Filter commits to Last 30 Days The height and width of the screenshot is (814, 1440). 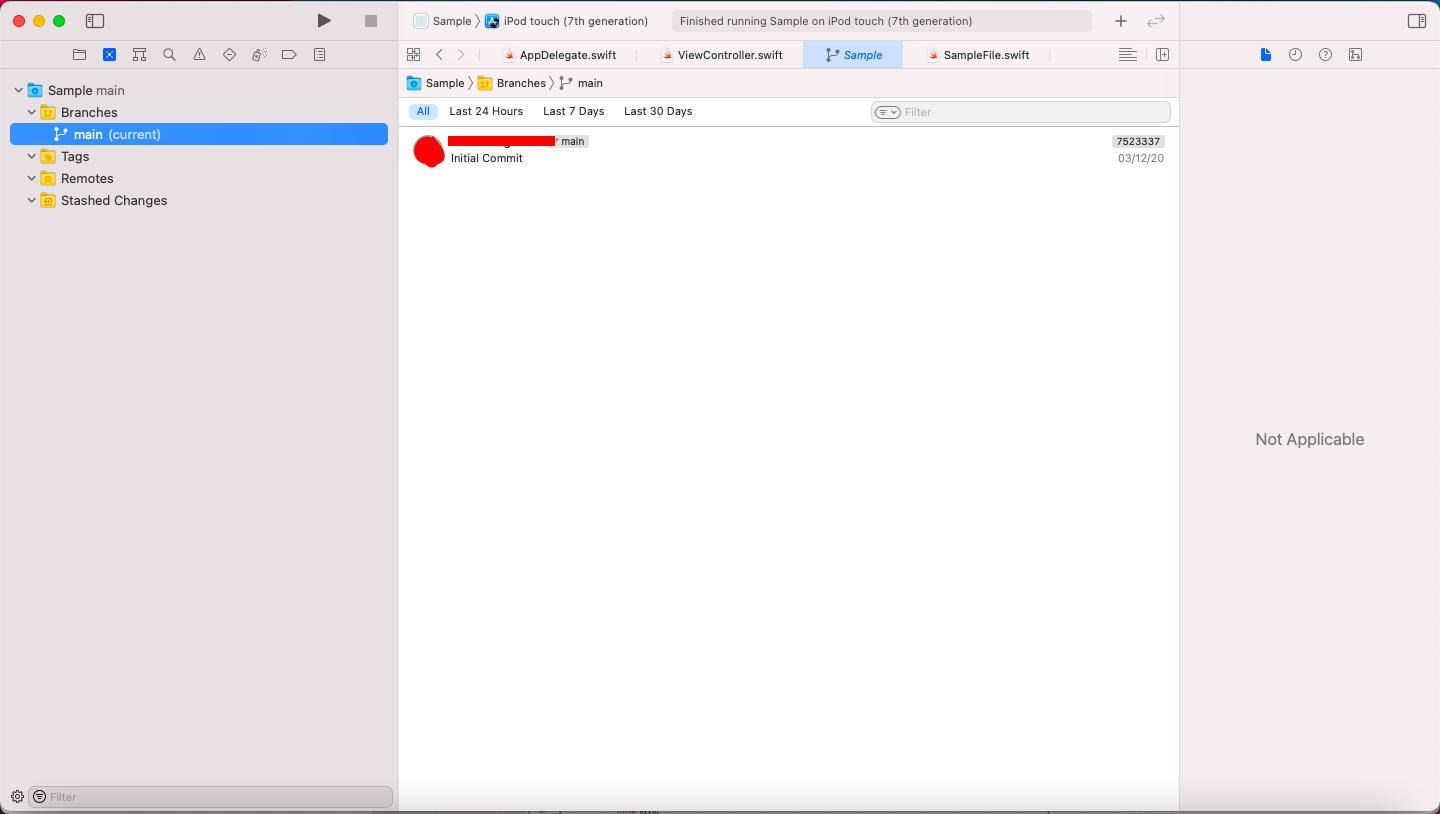pos(658,112)
